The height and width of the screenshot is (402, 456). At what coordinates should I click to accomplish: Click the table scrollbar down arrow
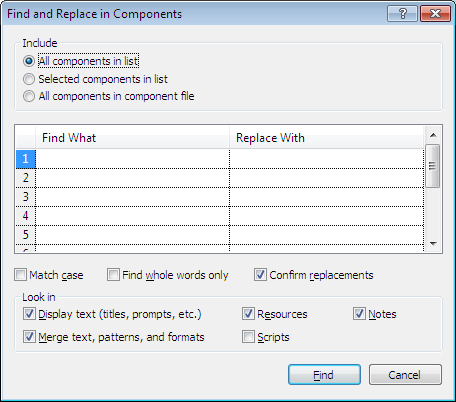[433, 244]
